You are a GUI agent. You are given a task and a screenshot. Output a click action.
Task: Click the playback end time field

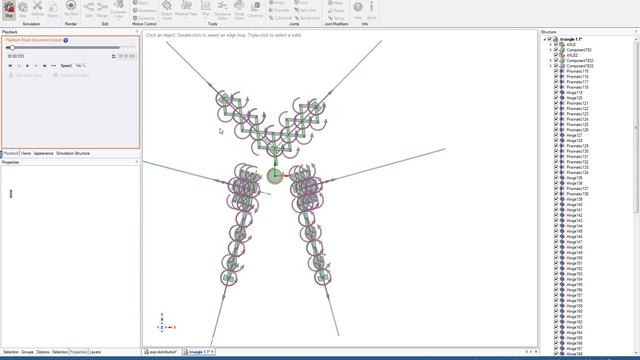click(127, 56)
